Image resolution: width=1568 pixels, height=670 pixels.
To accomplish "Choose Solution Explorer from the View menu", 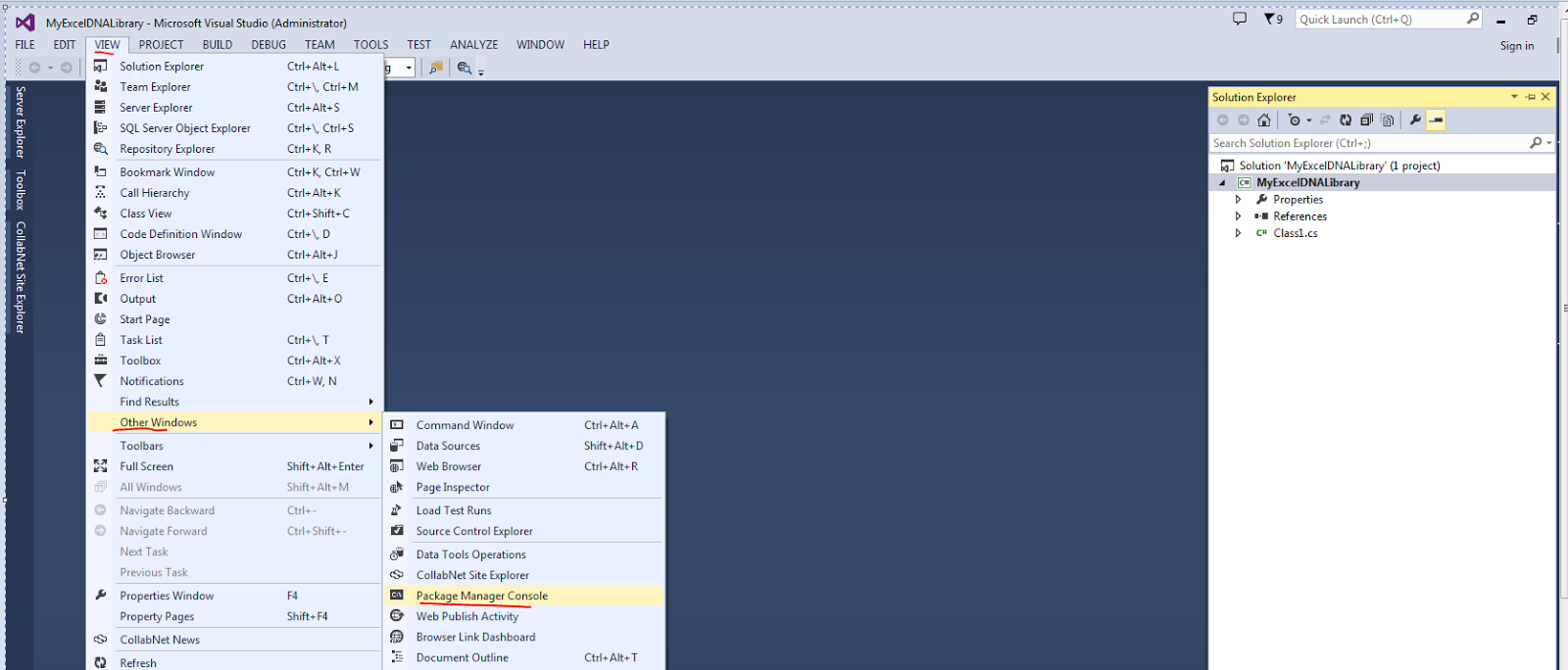I will tap(234, 67).
